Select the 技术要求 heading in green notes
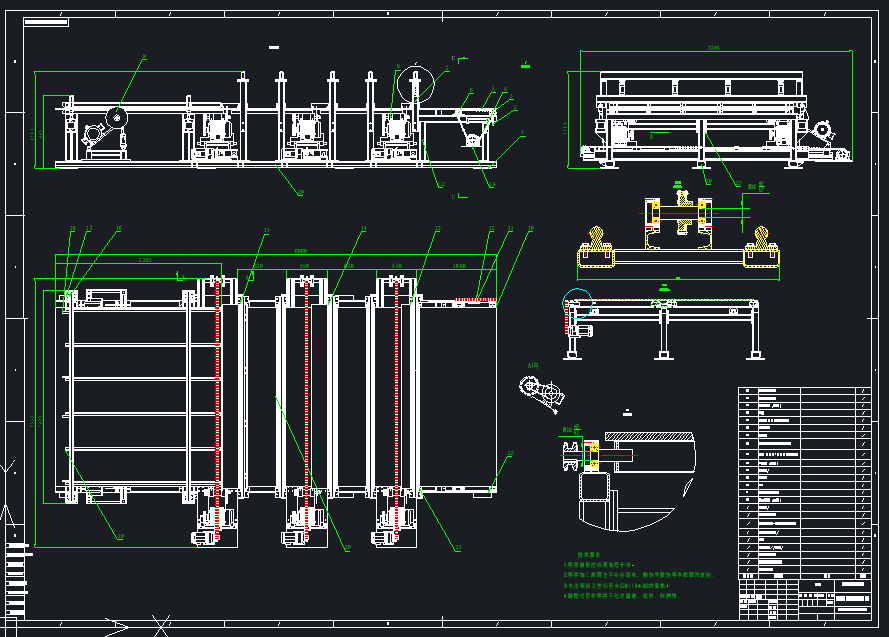Screen dimensions: 889x637 click(x=589, y=555)
